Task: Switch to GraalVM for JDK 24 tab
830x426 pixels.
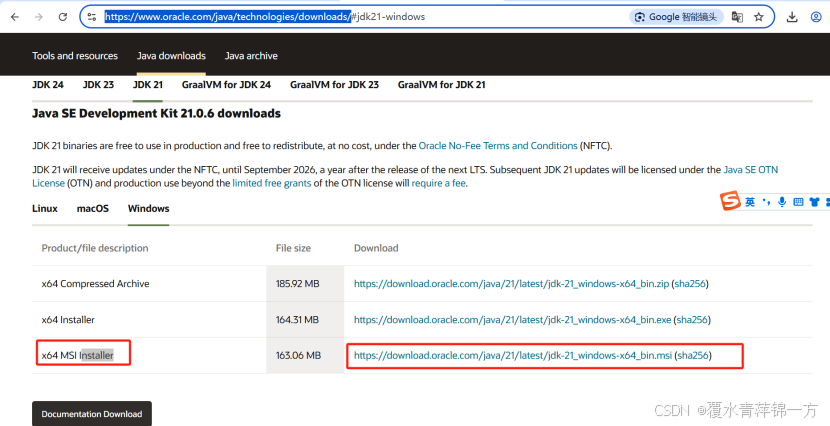Action: tap(226, 85)
